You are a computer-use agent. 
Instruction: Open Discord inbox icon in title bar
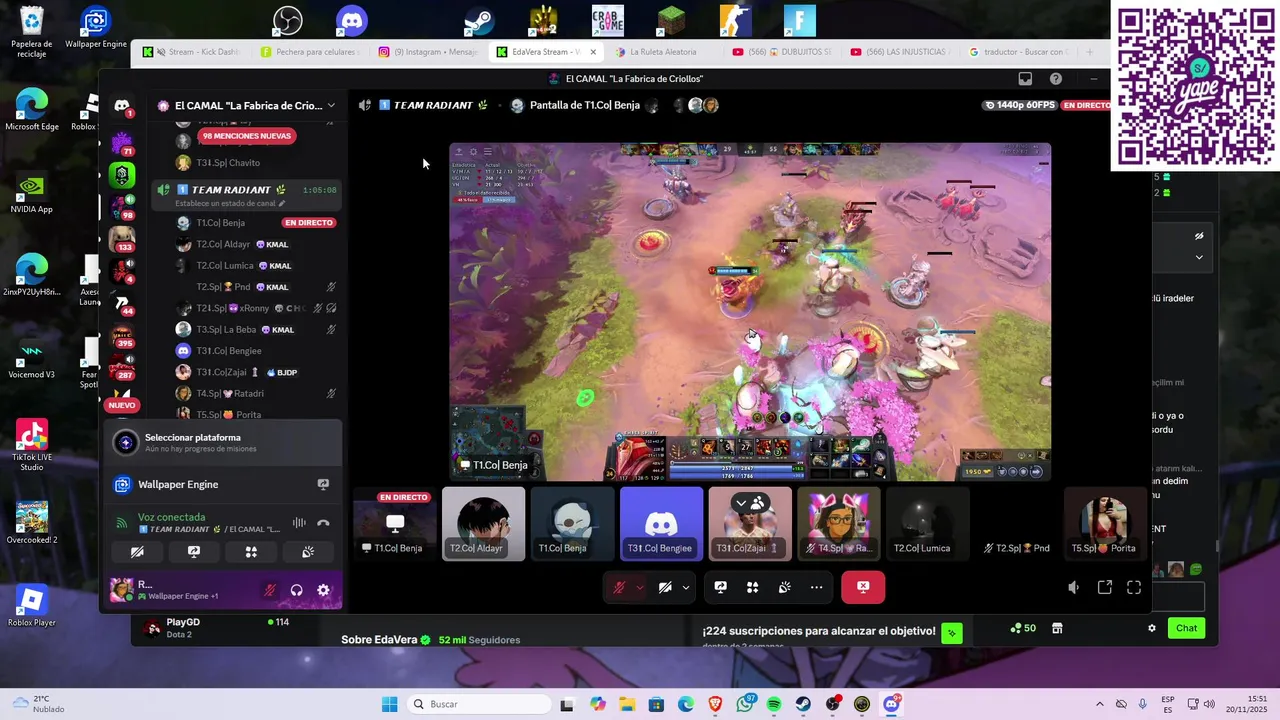tap(1025, 79)
